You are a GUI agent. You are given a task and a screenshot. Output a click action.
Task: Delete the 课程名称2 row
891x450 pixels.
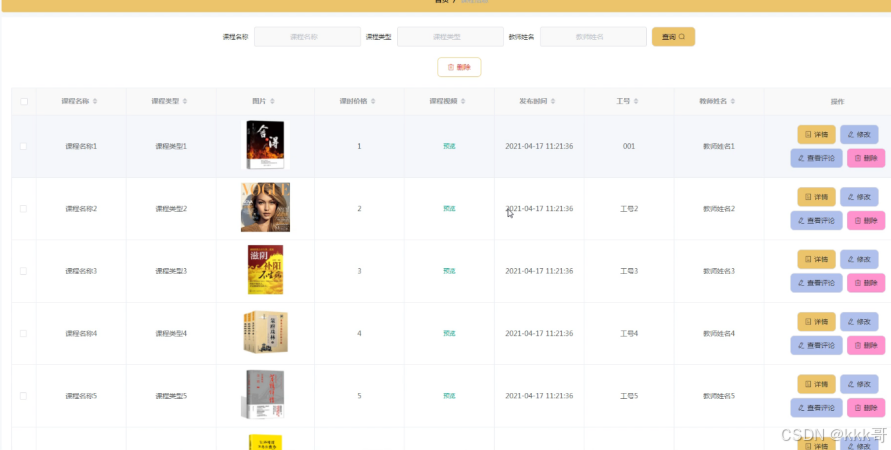click(x=866, y=220)
